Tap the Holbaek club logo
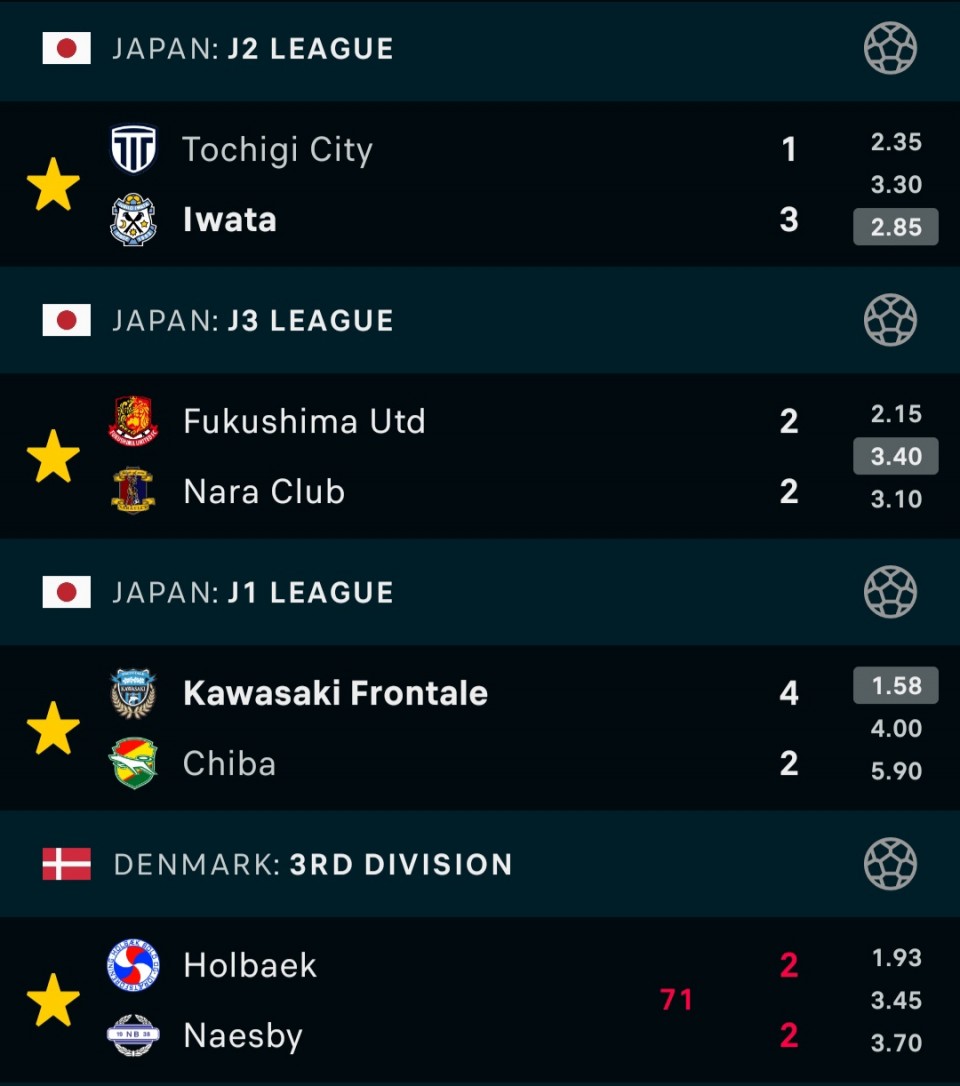The width and height of the screenshot is (960, 1086). pyautogui.click(x=134, y=965)
